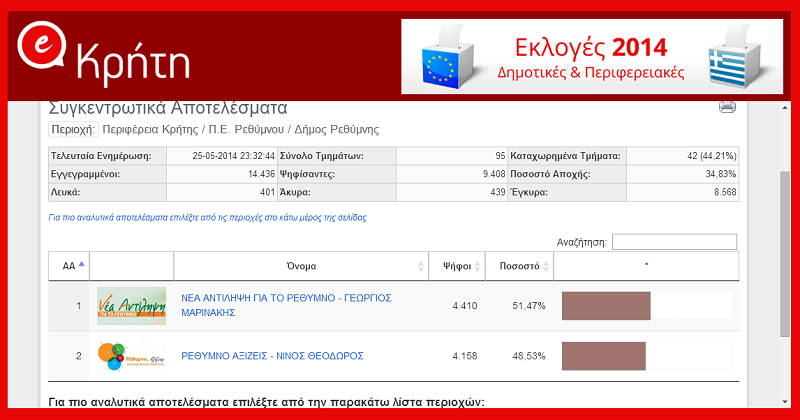
Task: Click the Ρέθυμνο Αξιζείς party logo
Action: [x=132, y=356]
